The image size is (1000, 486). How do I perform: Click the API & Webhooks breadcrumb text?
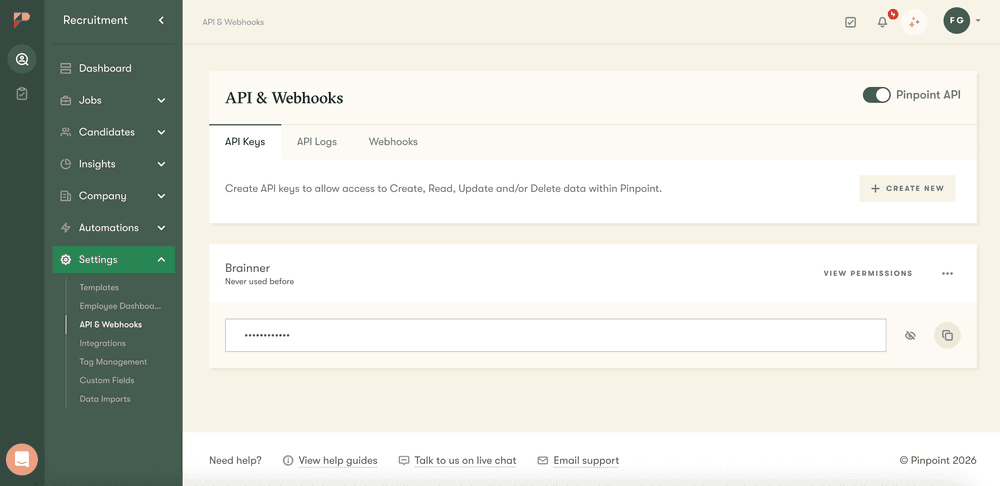point(233,22)
